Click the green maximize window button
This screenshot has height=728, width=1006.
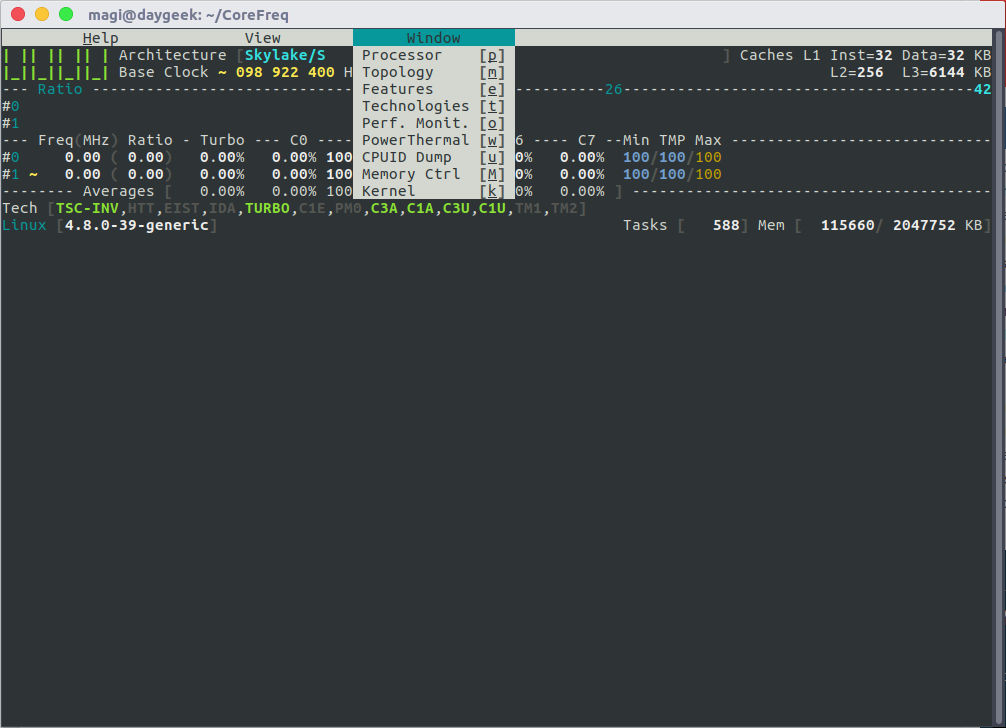point(65,14)
